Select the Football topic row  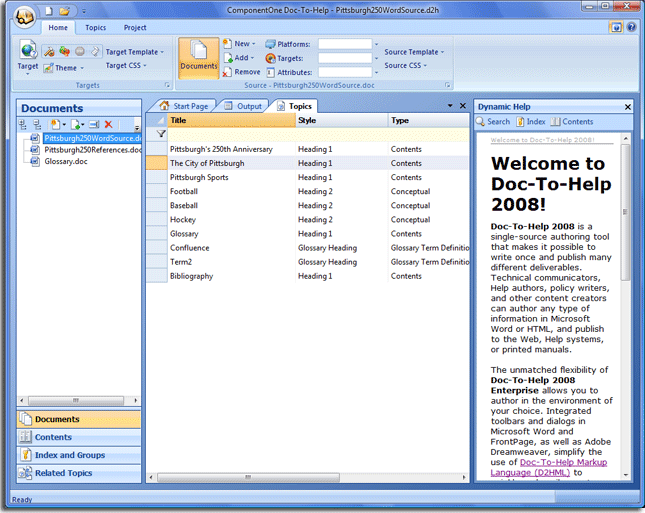click(308, 191)
